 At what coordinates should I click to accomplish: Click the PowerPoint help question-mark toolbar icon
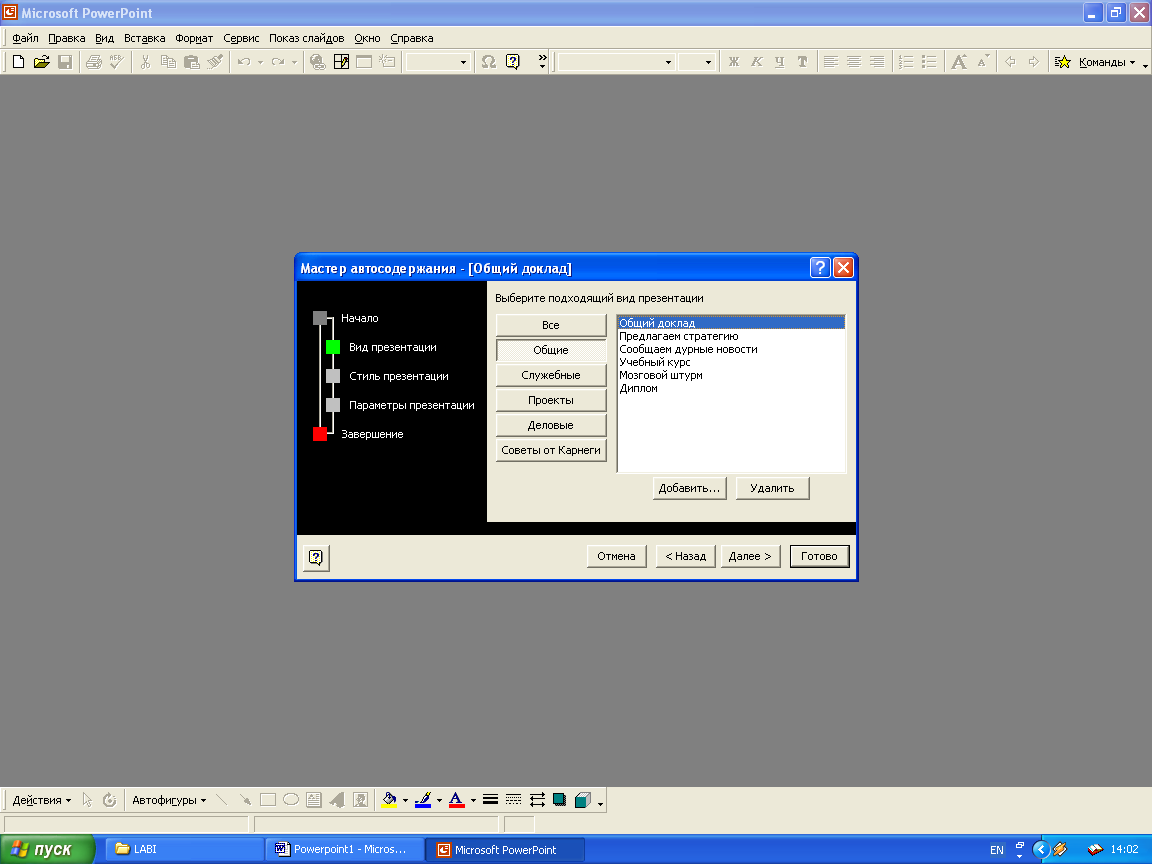click(512, 62)
